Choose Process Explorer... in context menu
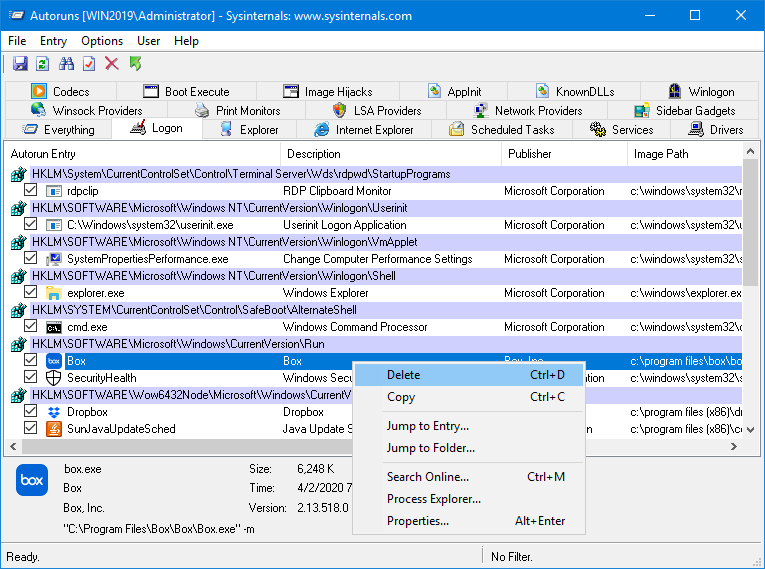 pyautogui.click(x=469, y=499)
